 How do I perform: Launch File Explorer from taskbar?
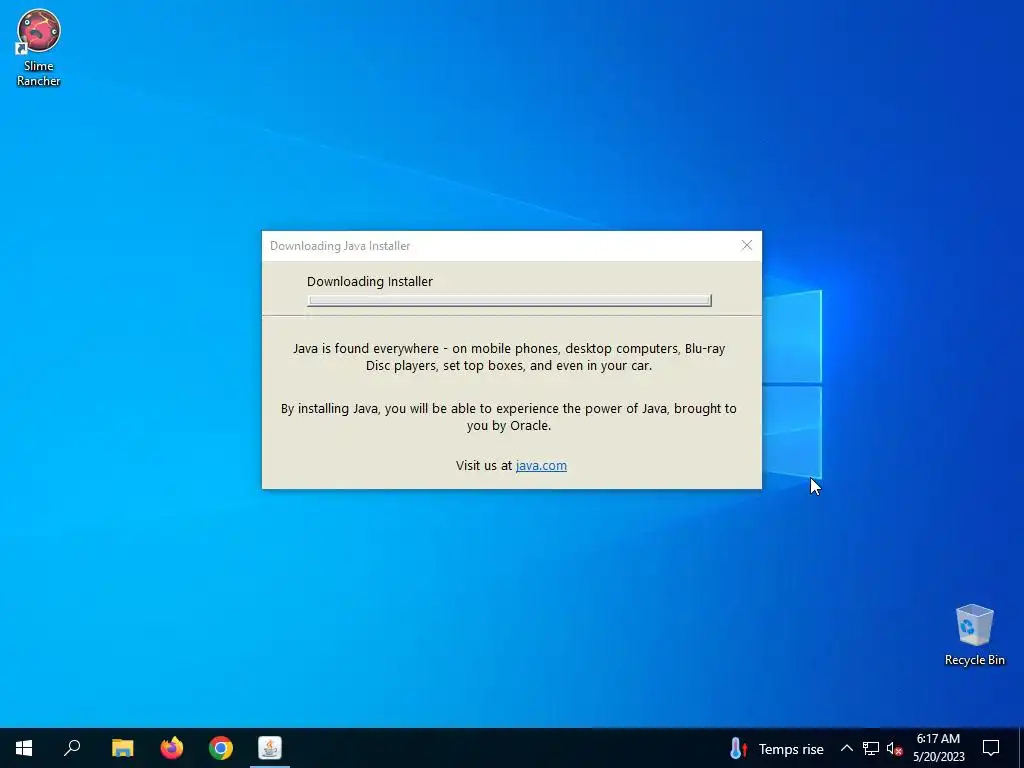(x=122, y=748)
